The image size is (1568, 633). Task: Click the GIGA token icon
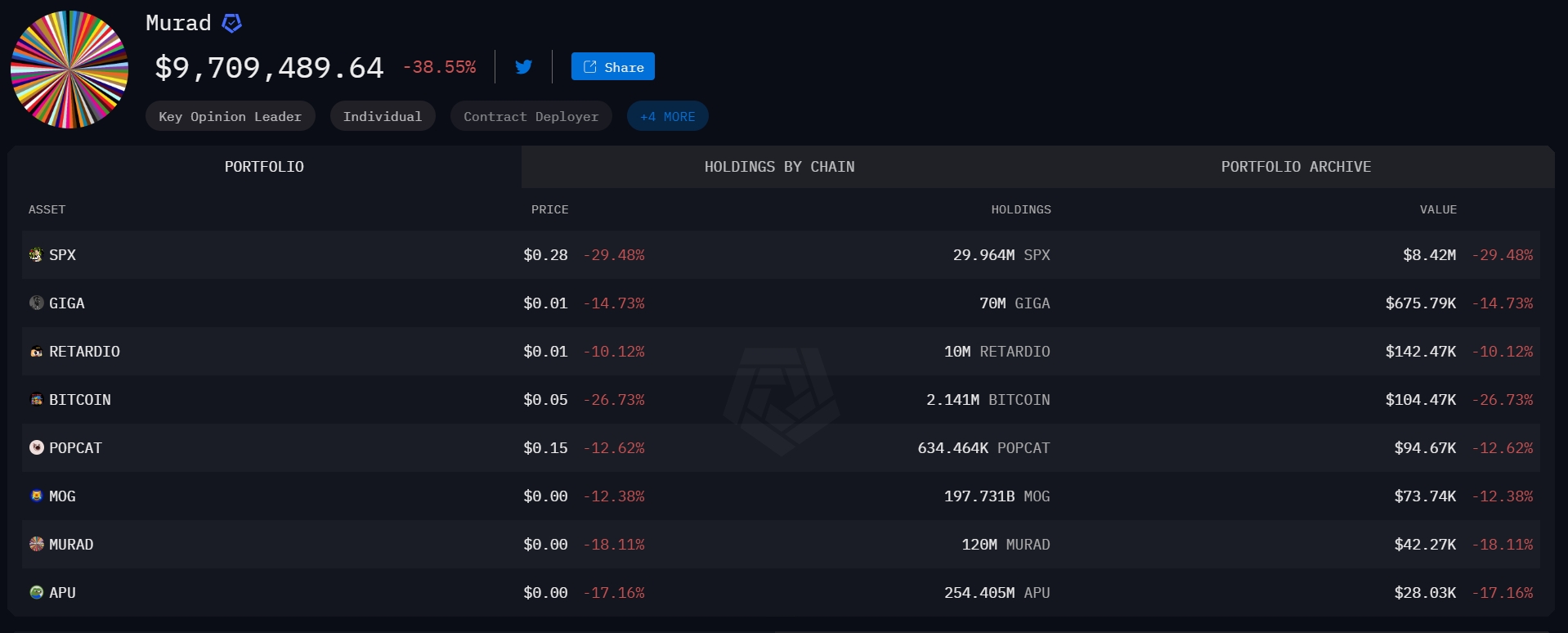pyautogui.click(x=36, y=303)
